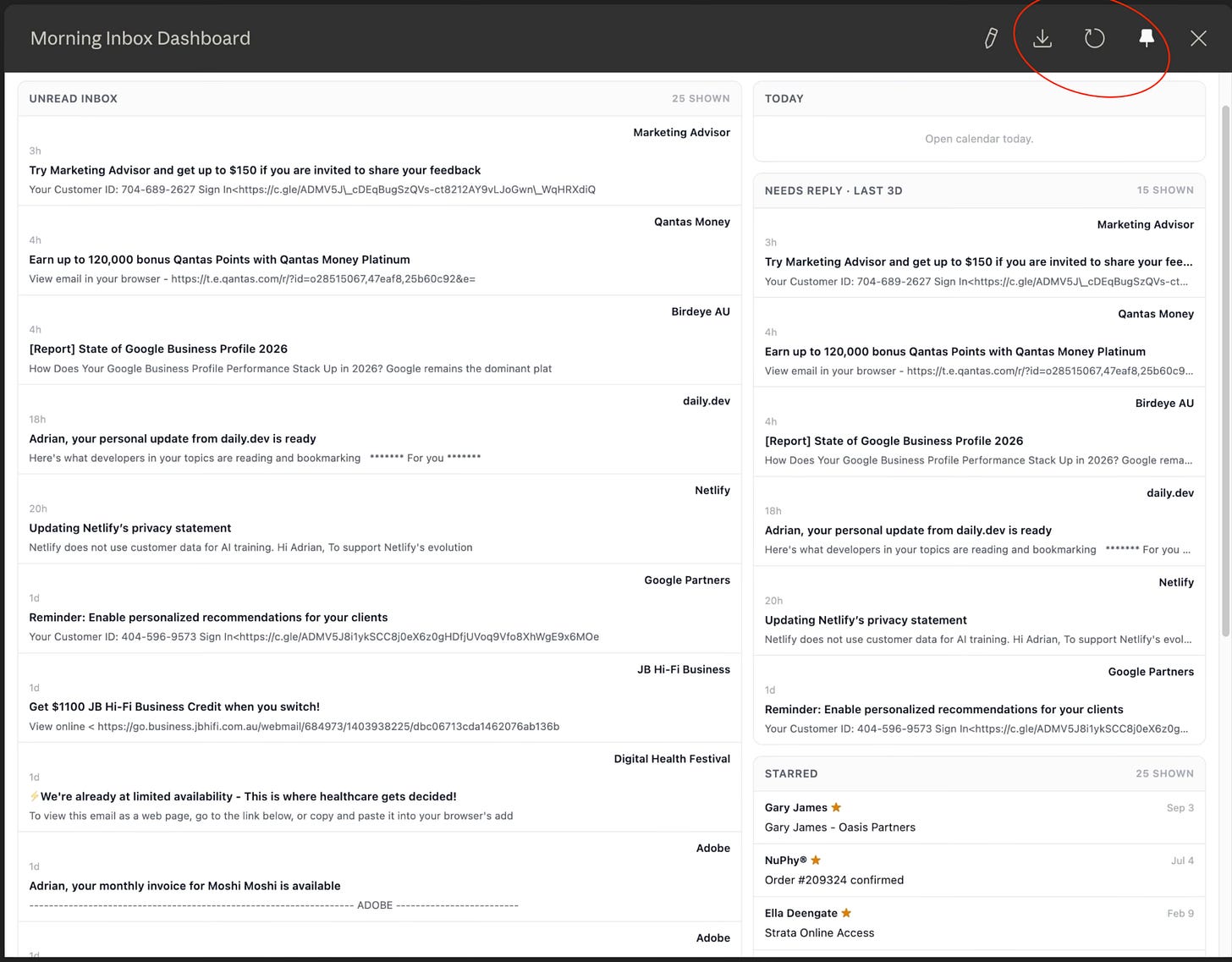Toggle the star next to Gary James
The image size is (1232, 962).
(x=836, y=807)
